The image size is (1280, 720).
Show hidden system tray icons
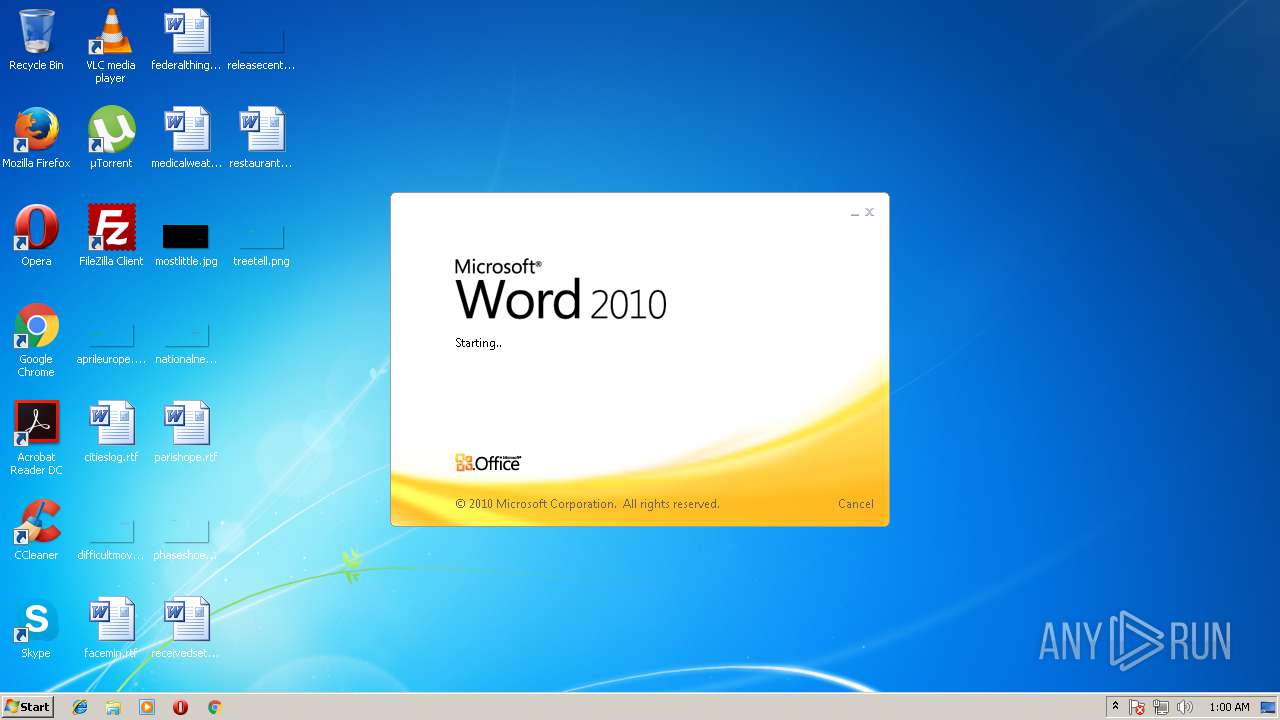pyautogui.click(x=1116, y=707)
